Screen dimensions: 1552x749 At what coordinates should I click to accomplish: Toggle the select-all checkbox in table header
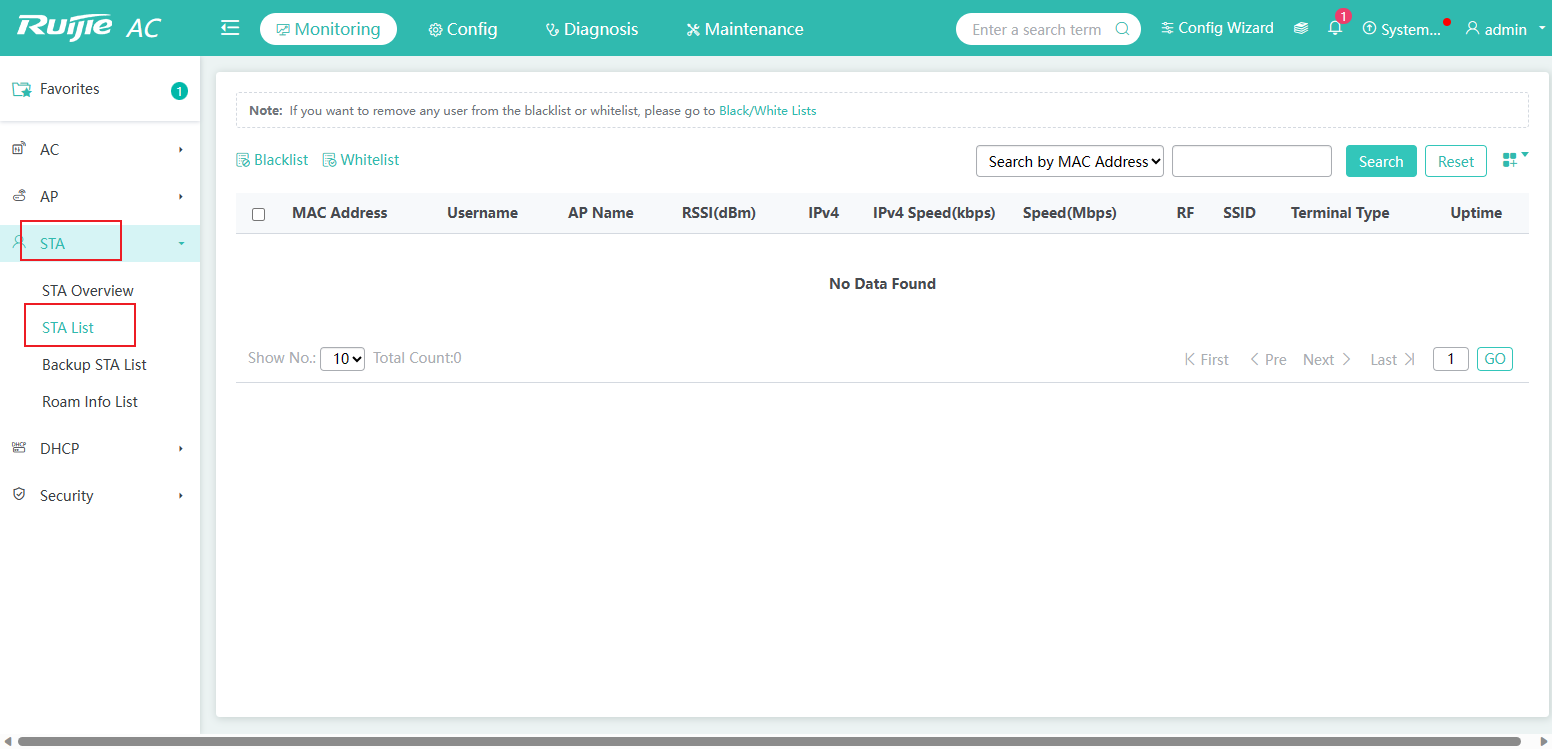pyautogui.click(x=259, y=214)
